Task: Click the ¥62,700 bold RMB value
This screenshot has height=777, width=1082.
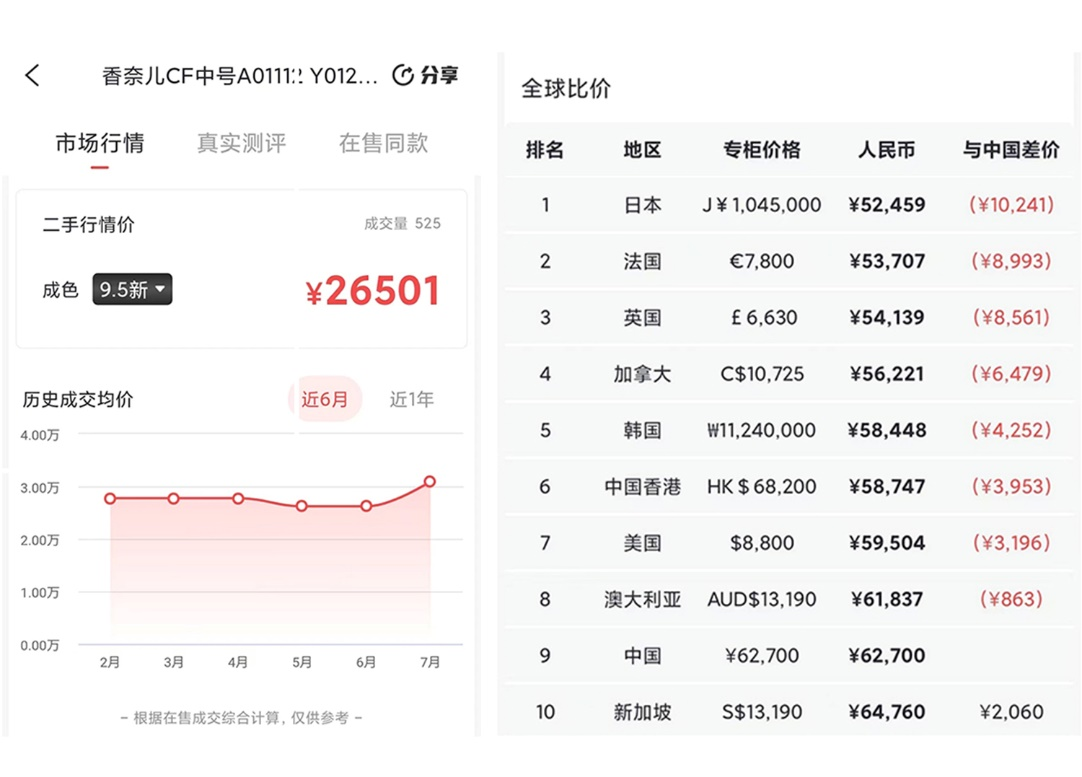Action: coord(887,656)
